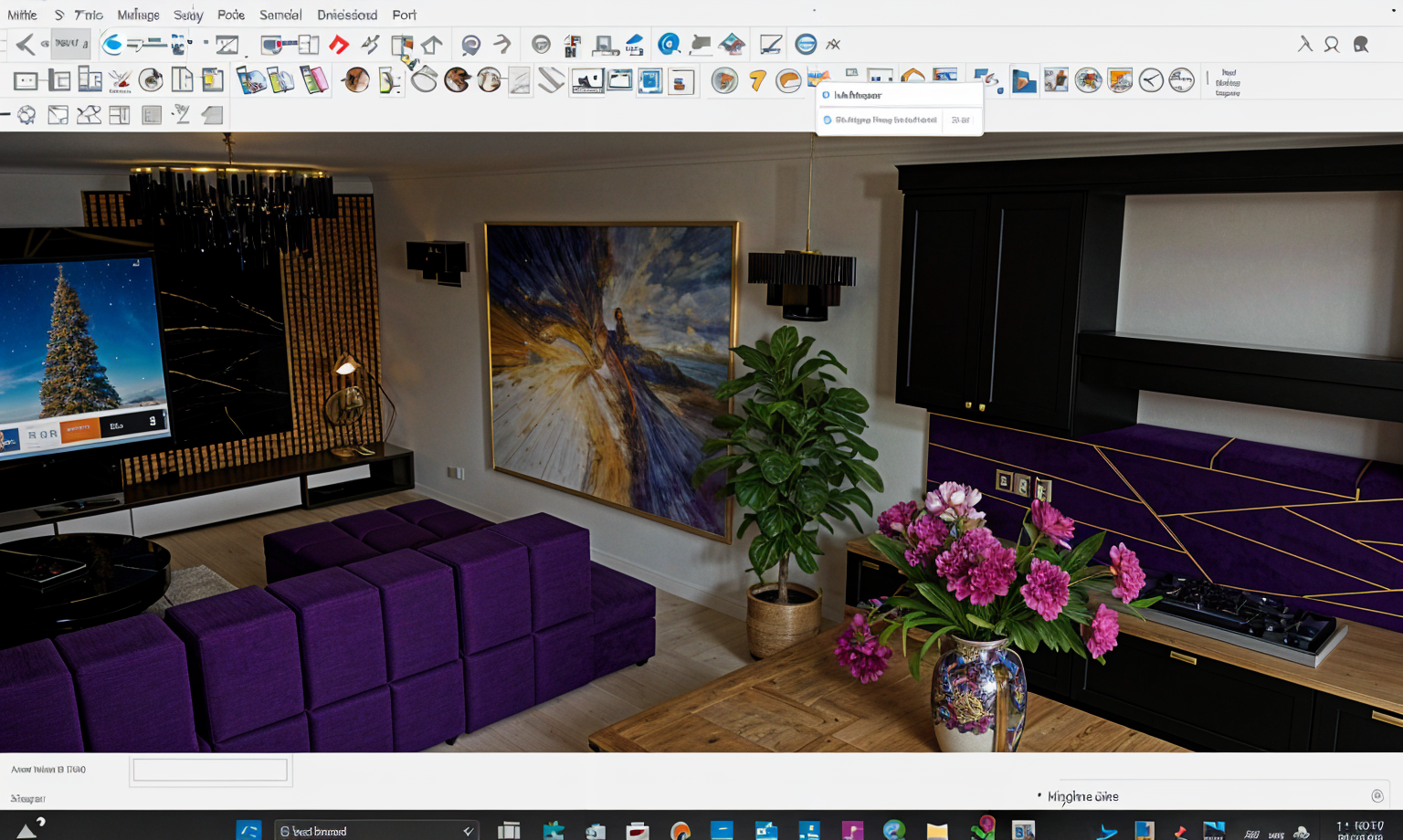Image resolution: width=1403 pixels, height=840 pixels.
Task: Open the yellow File Explorer folder on the taskbar
Action: [937, 830]
